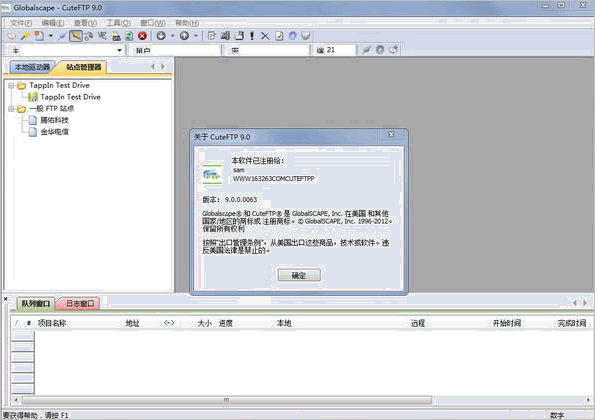The width and height of the screenshot is (595, 420).
Task: Click the connect plug icon in quick connect bar
Action: pos(366,50)
